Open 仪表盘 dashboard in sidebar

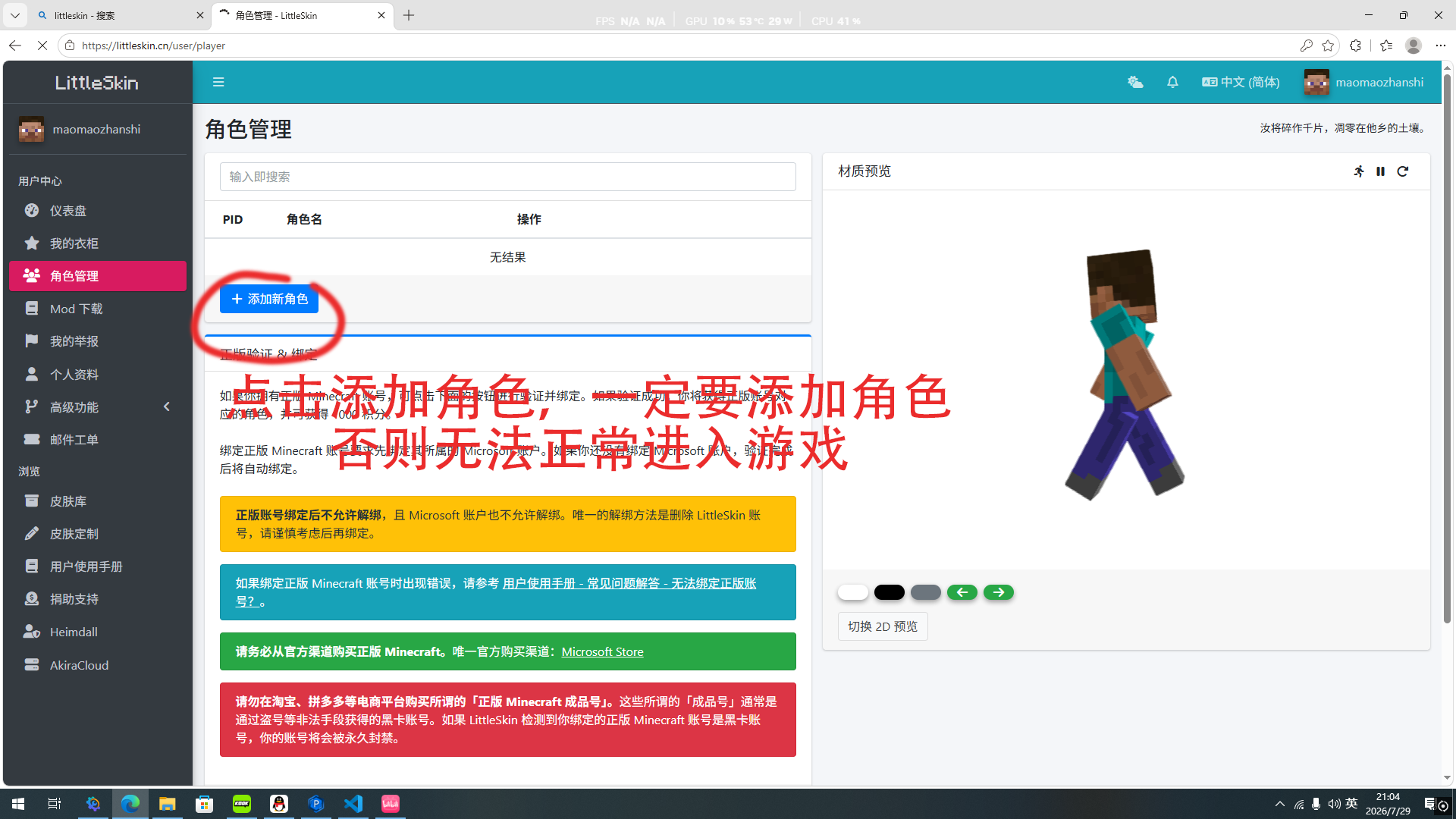[98, 211]
